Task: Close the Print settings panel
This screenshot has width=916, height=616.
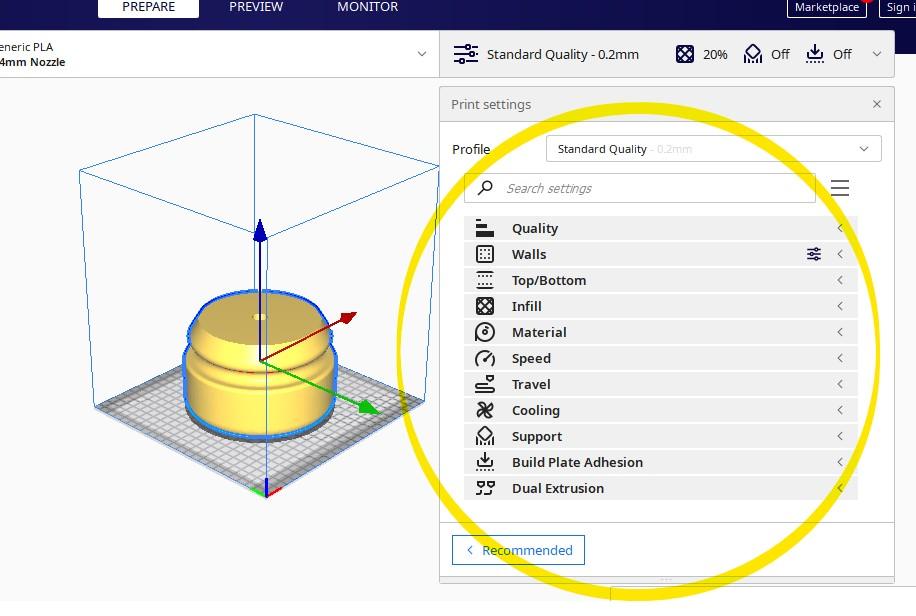Action: point(877,104)
